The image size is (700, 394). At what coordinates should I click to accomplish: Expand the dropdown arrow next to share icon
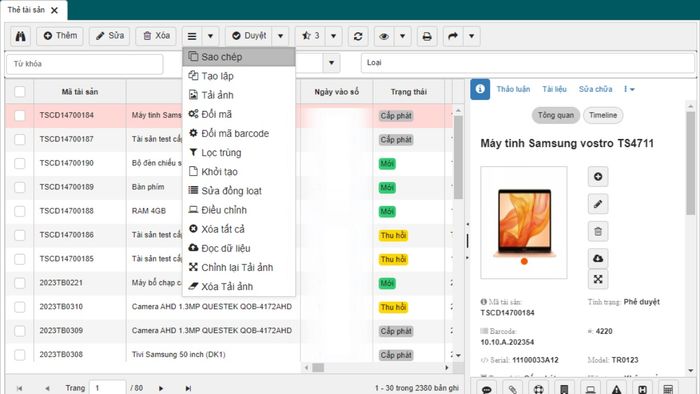[x=471, y=36]
